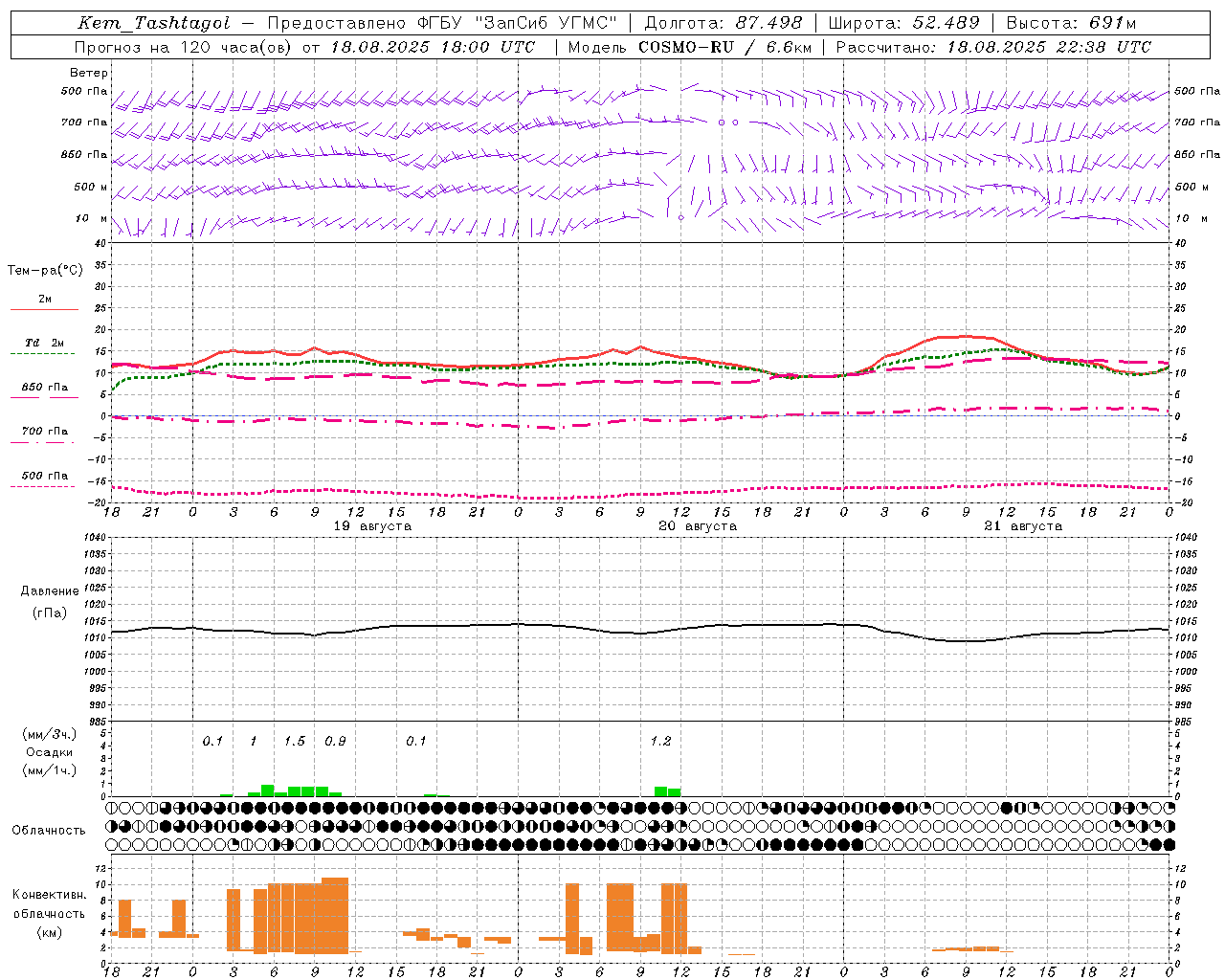
Task: Select the forecast start 18.08.2025 18:00 UTC
Action: click(x=434, y=47)
